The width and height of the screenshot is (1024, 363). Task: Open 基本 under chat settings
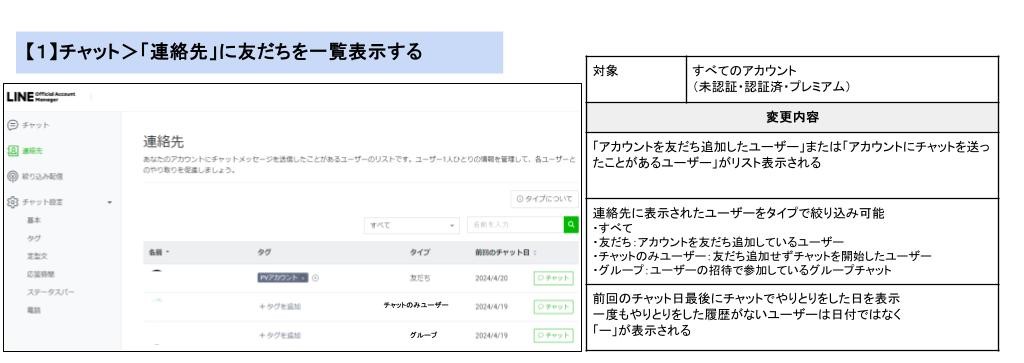(34, 221)
